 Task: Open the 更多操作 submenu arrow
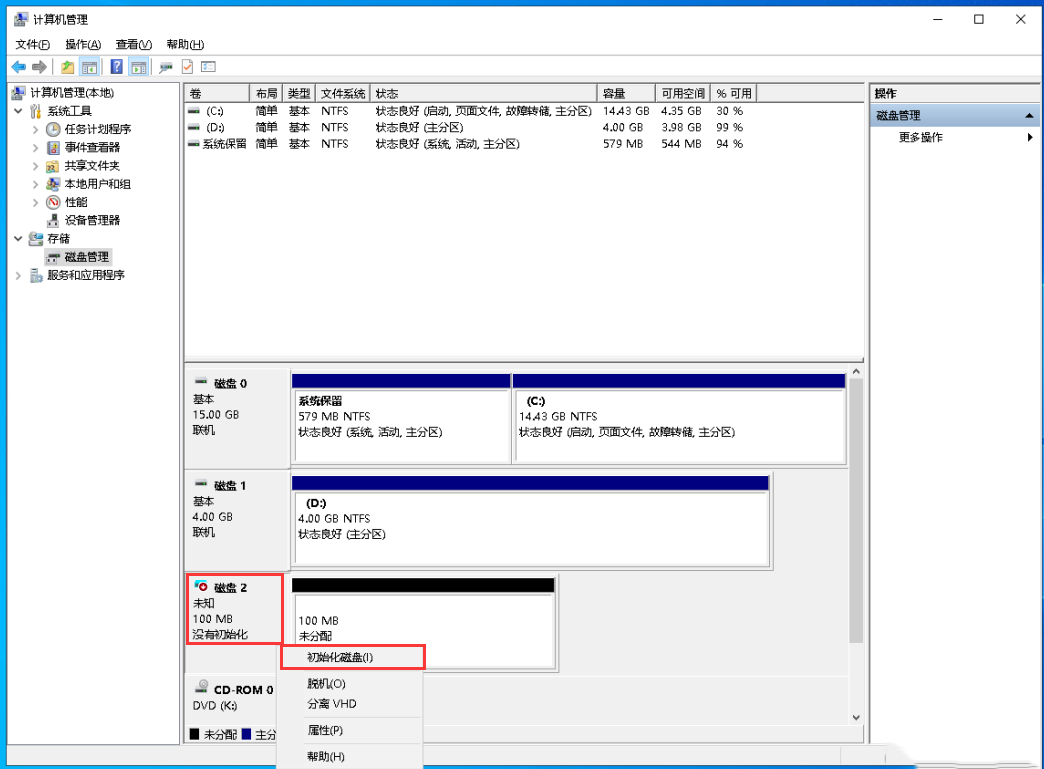coord(1030,137)
